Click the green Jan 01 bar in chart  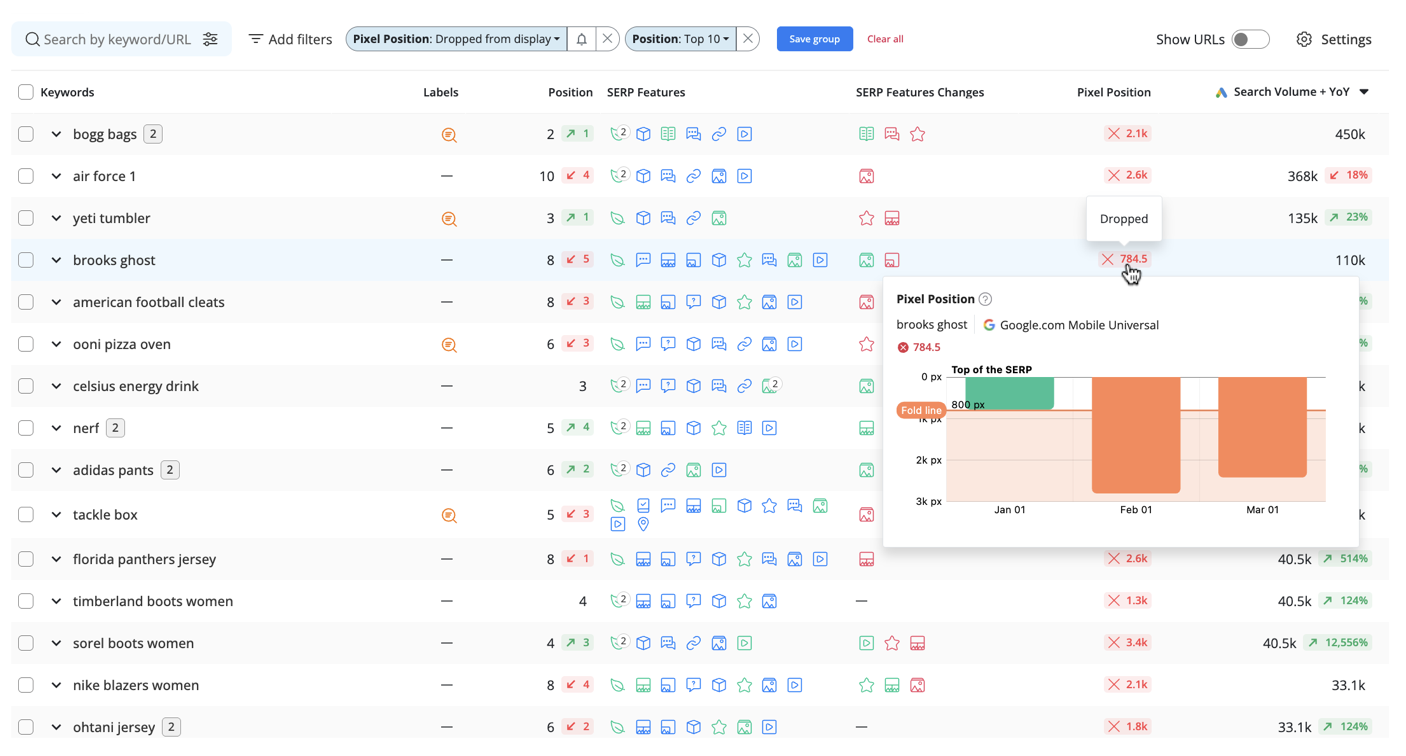1009,393
